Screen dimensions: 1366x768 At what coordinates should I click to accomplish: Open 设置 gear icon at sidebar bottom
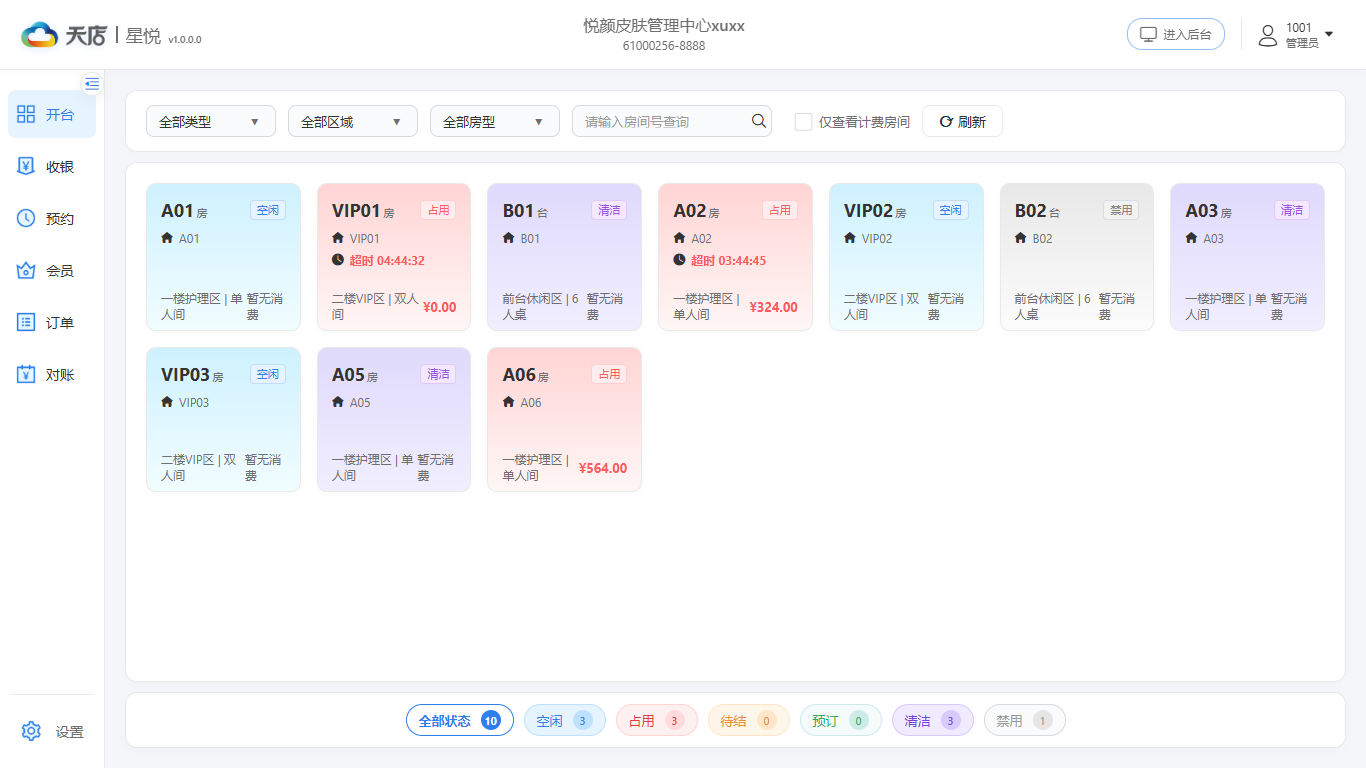pyautogui.click(x=31, y=731)
